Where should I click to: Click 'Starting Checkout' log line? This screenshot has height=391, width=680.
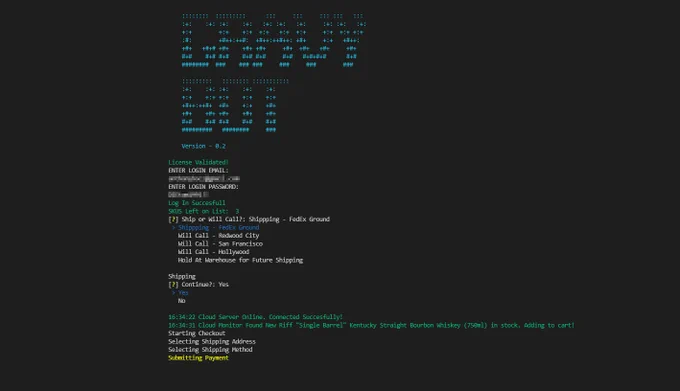click(x=196, y=333)
